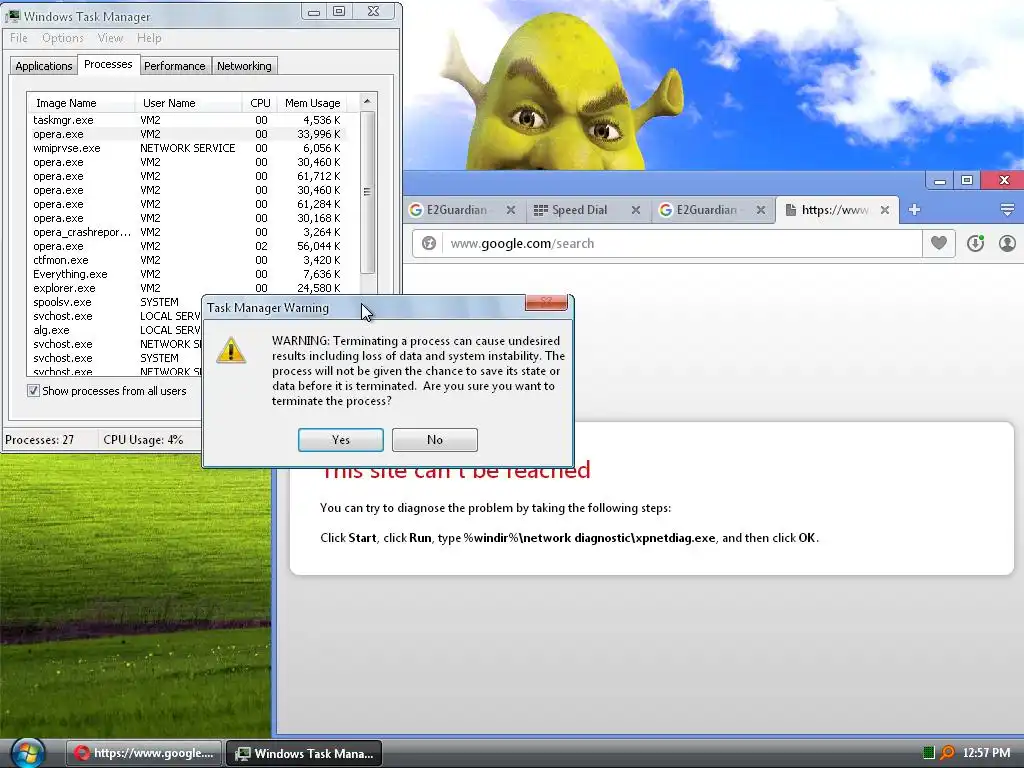Select the alg.exe process row

point(116,330)
